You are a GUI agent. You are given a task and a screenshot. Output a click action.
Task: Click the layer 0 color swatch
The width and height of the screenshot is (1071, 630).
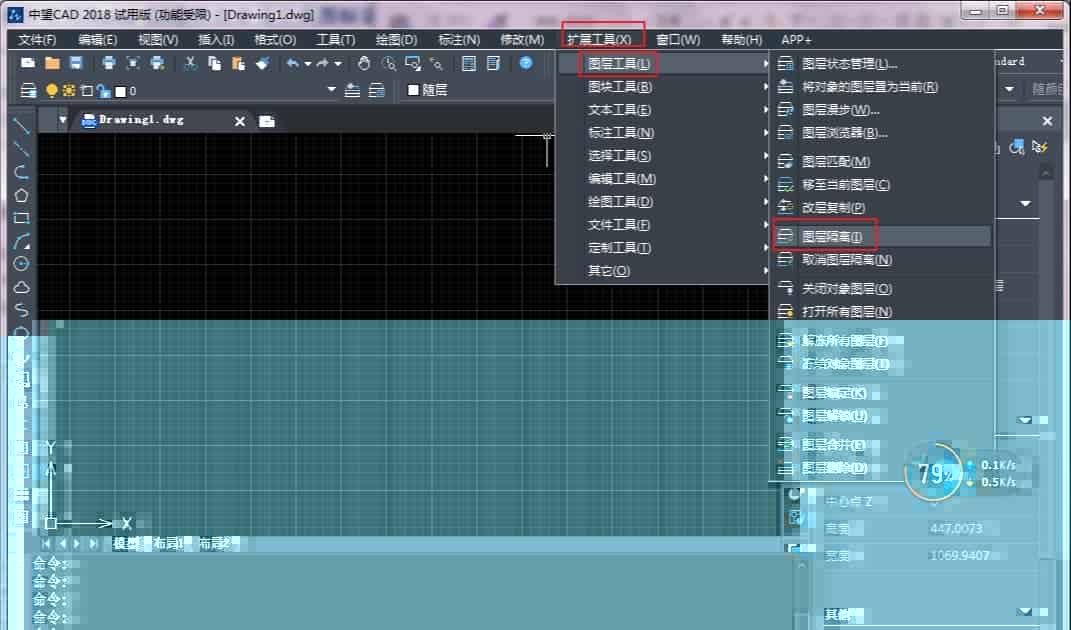coord(120,92)
